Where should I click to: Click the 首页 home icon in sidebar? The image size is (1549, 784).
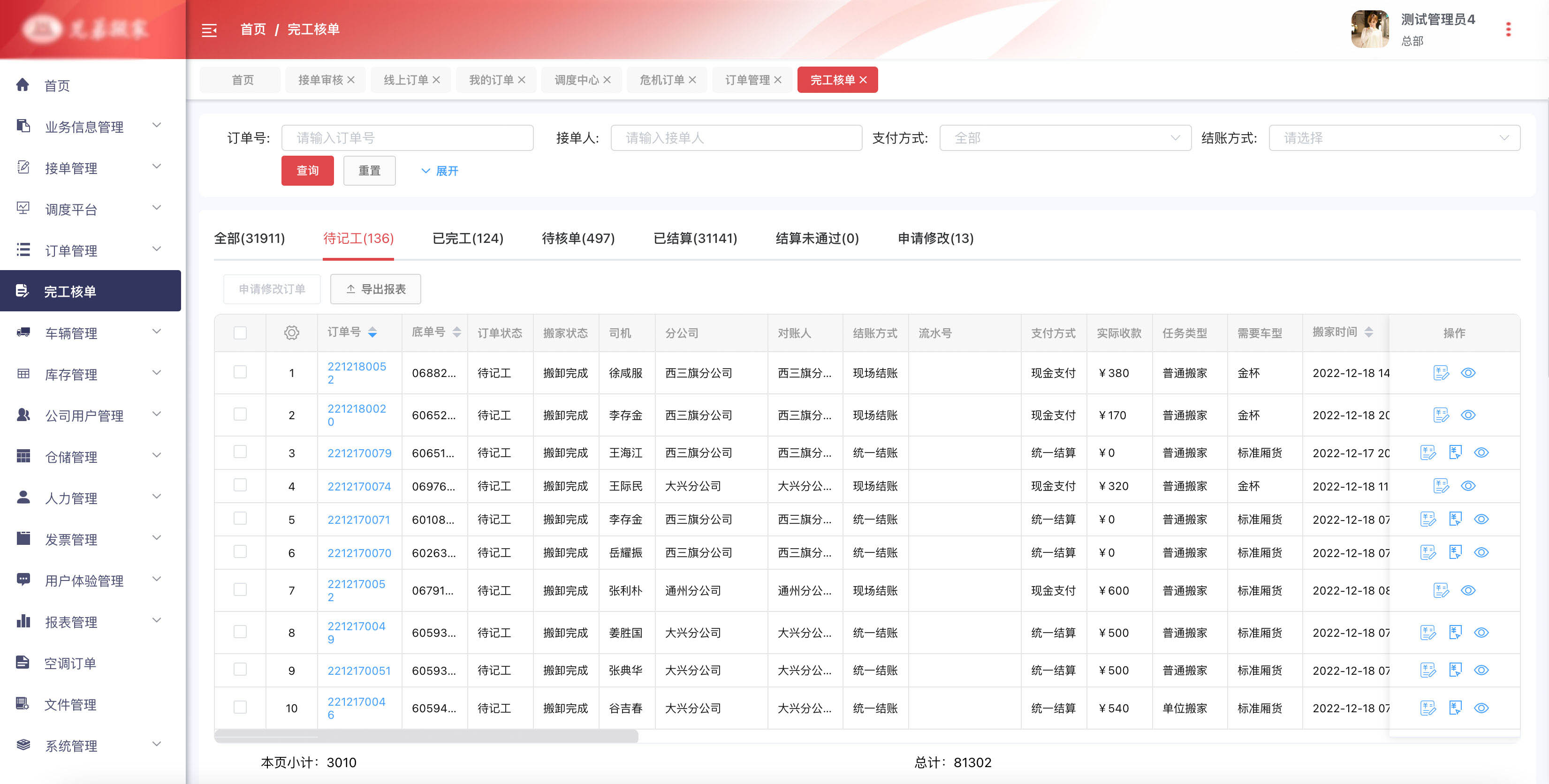point(23,85)
